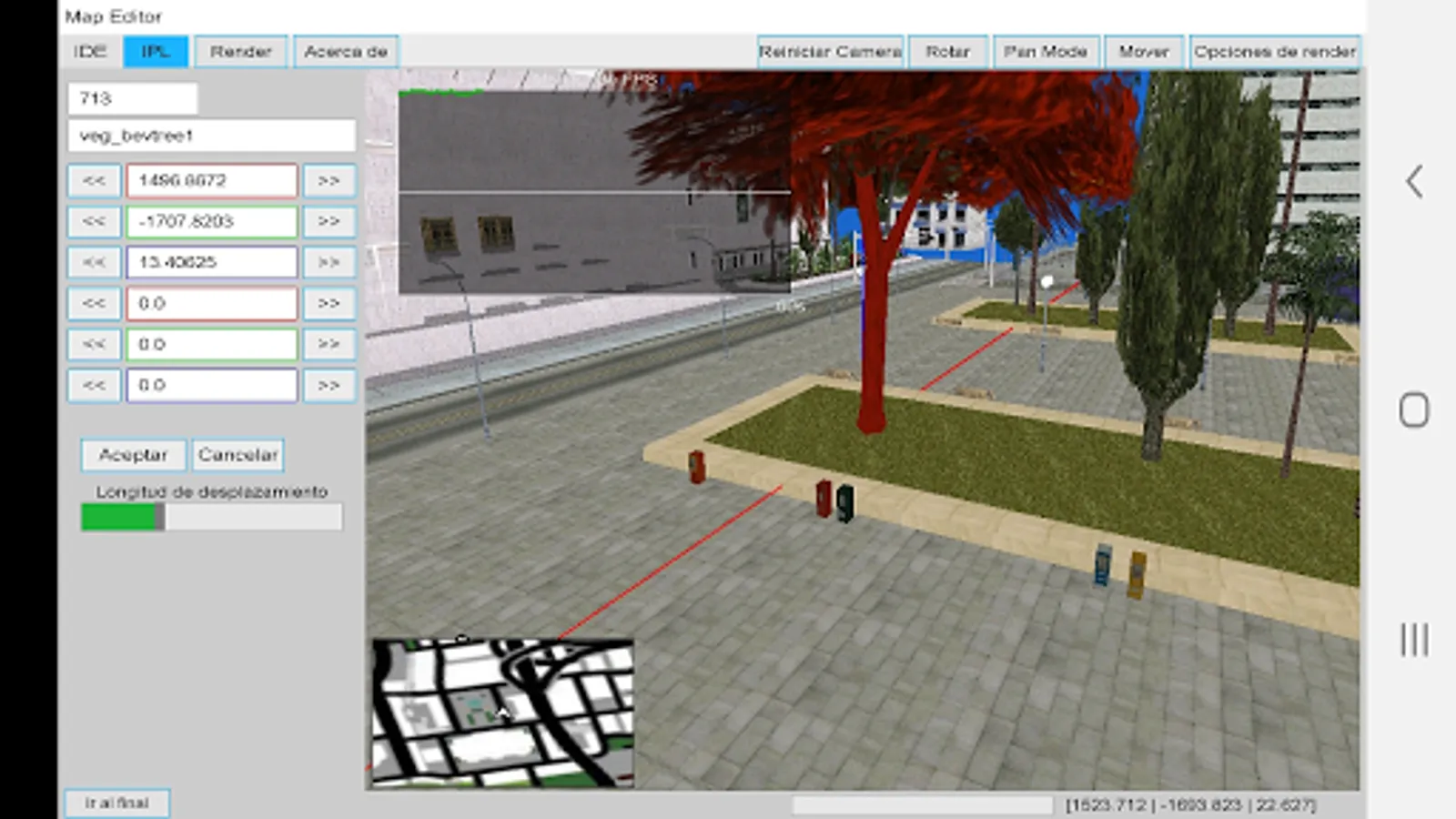
Task: Click Y position field -1707.8203
Action: point(212,221)
